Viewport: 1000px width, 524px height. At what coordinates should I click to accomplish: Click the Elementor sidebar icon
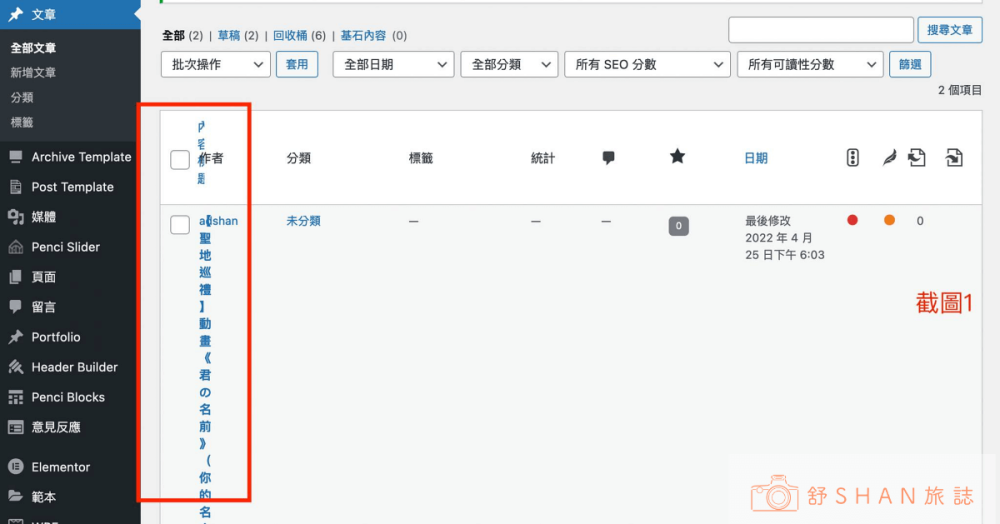click(16, 467)
